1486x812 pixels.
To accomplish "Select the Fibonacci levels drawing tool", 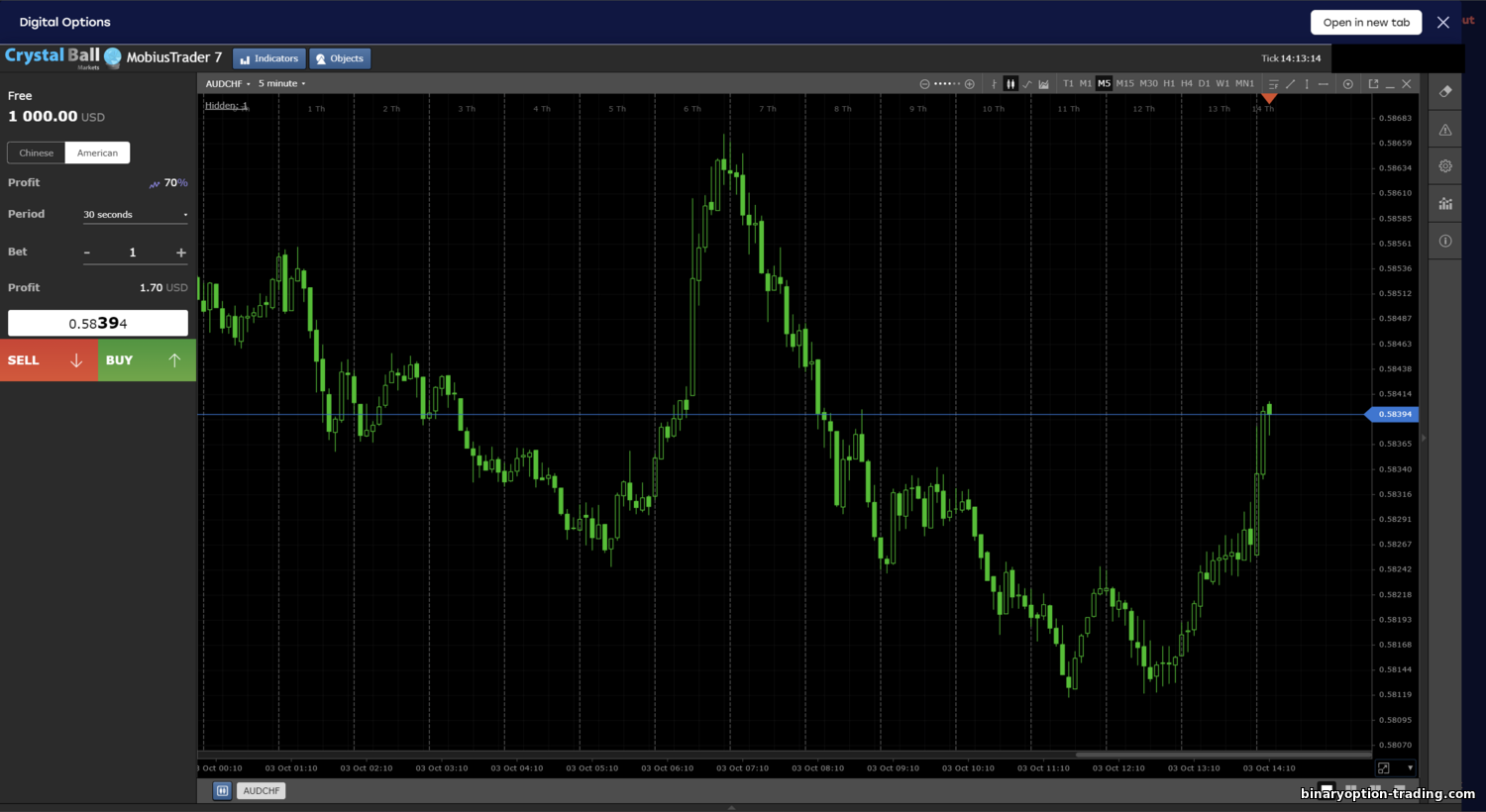I will [x=1273, y=84].
